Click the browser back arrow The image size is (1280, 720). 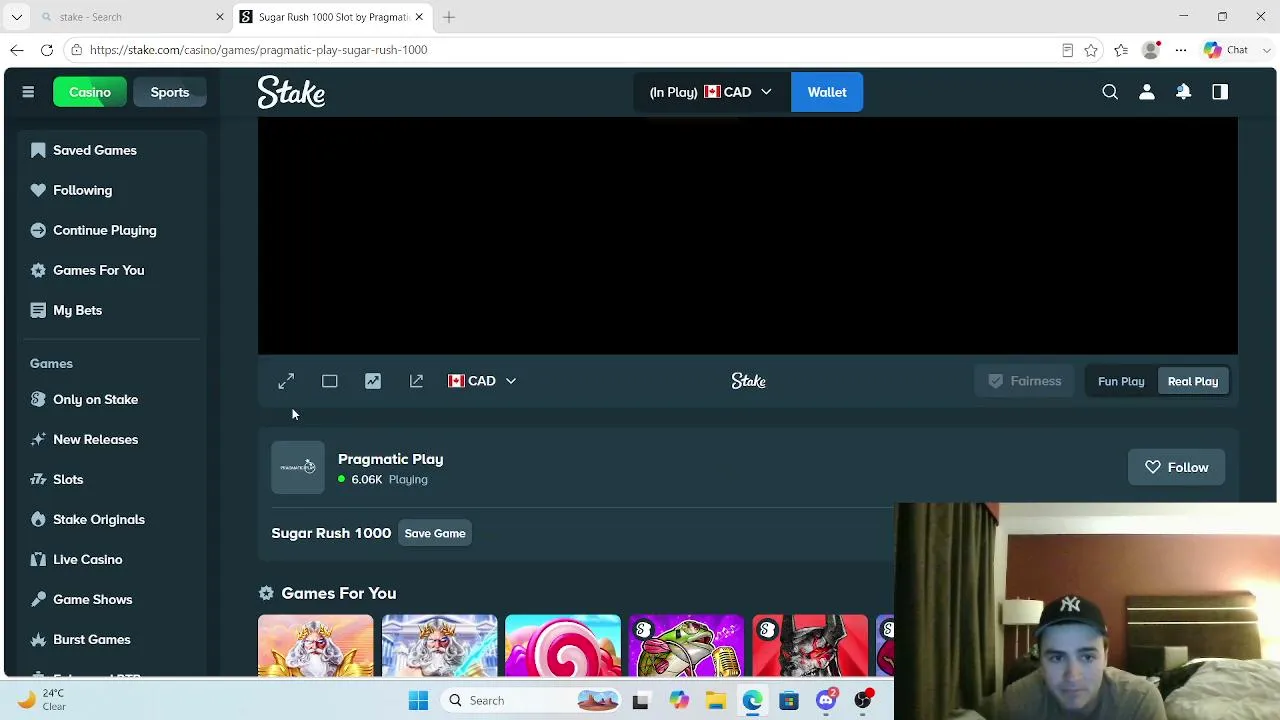[x=17, y=50]
